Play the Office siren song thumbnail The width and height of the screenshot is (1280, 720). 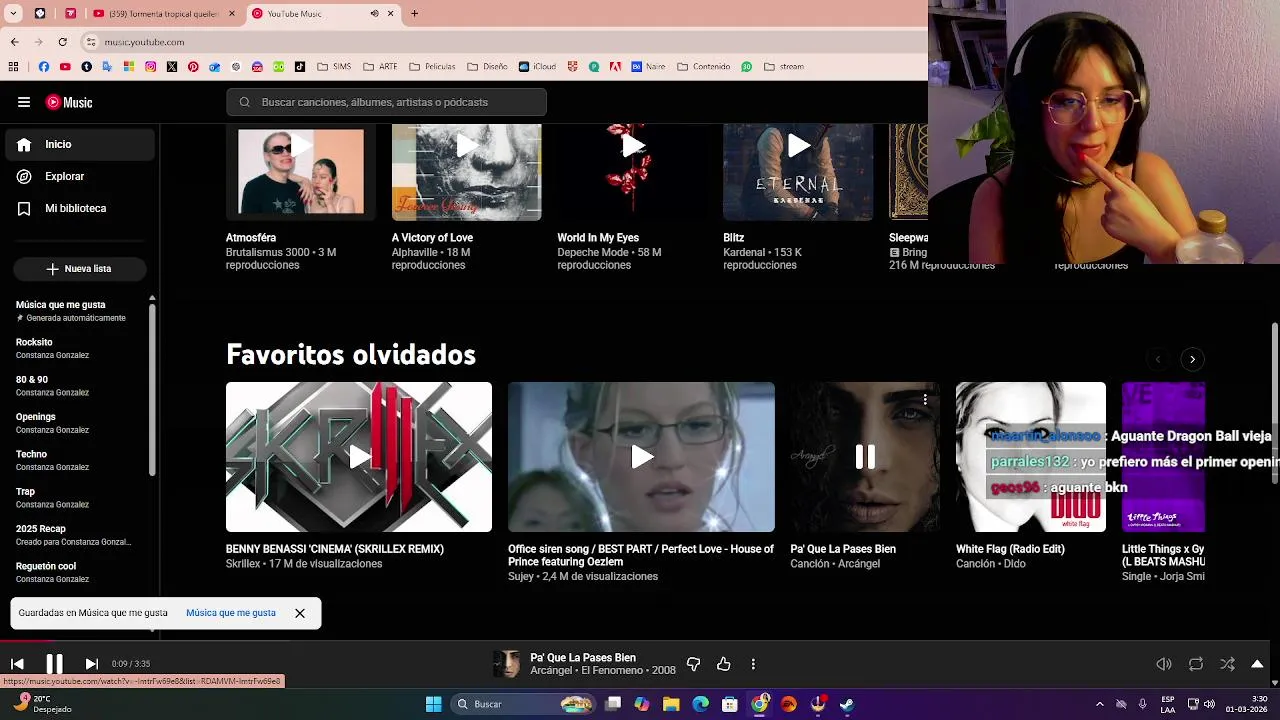pos(641,457)
